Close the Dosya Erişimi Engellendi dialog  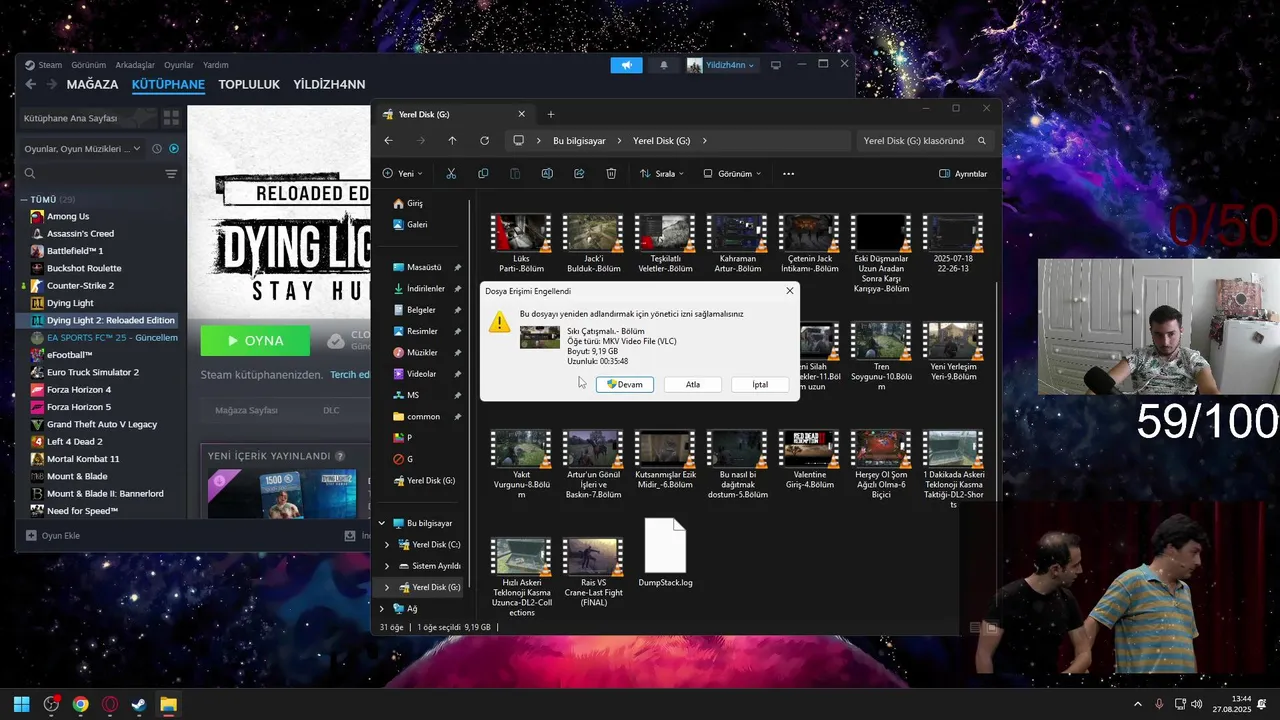pyautogui.click(x=789, y=291)
